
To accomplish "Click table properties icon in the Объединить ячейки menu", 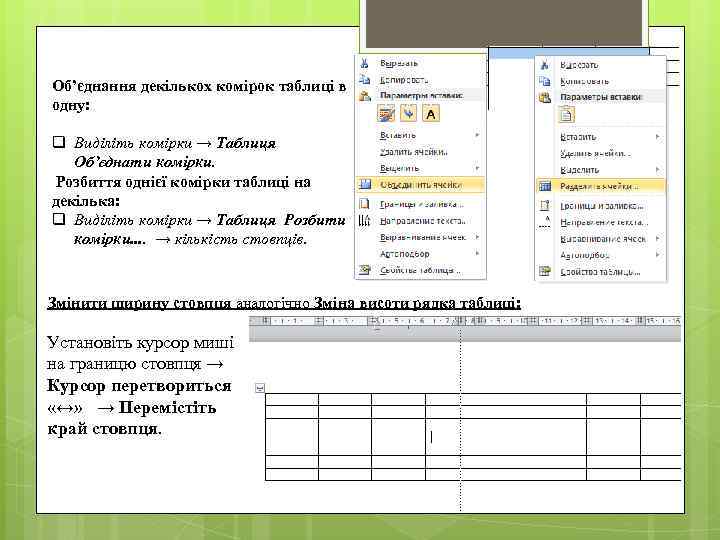I will (x=365, y=270).
